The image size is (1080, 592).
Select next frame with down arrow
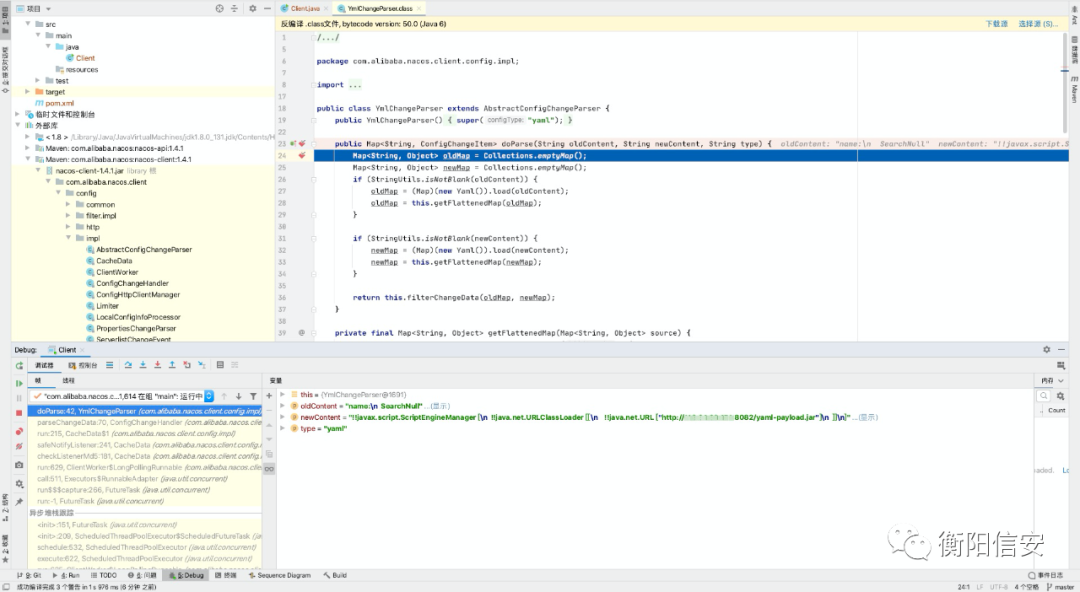tap(238, 396)
